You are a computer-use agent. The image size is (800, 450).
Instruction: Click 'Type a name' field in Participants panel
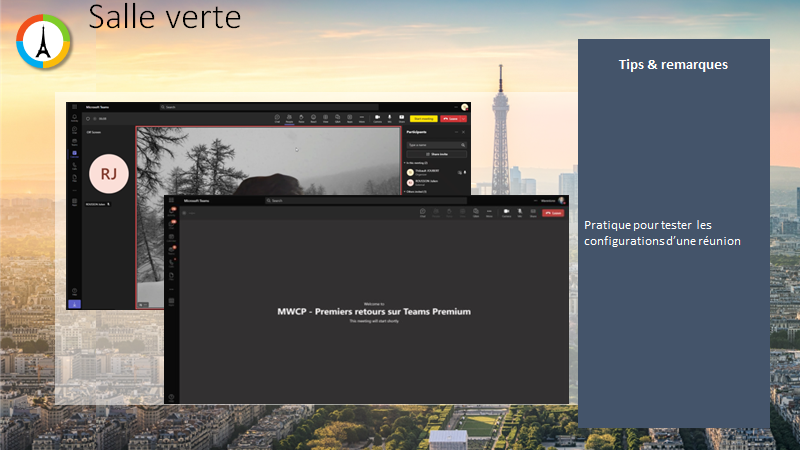[436, 145]
